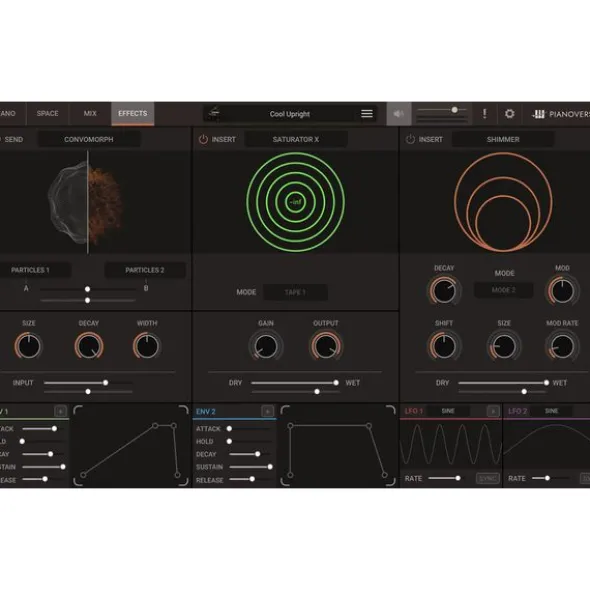Image resolution: width=590 pixels, height=591 pixels.
Task: Click the Shimmer MOD knob
Action: click(x=562, y=291)
